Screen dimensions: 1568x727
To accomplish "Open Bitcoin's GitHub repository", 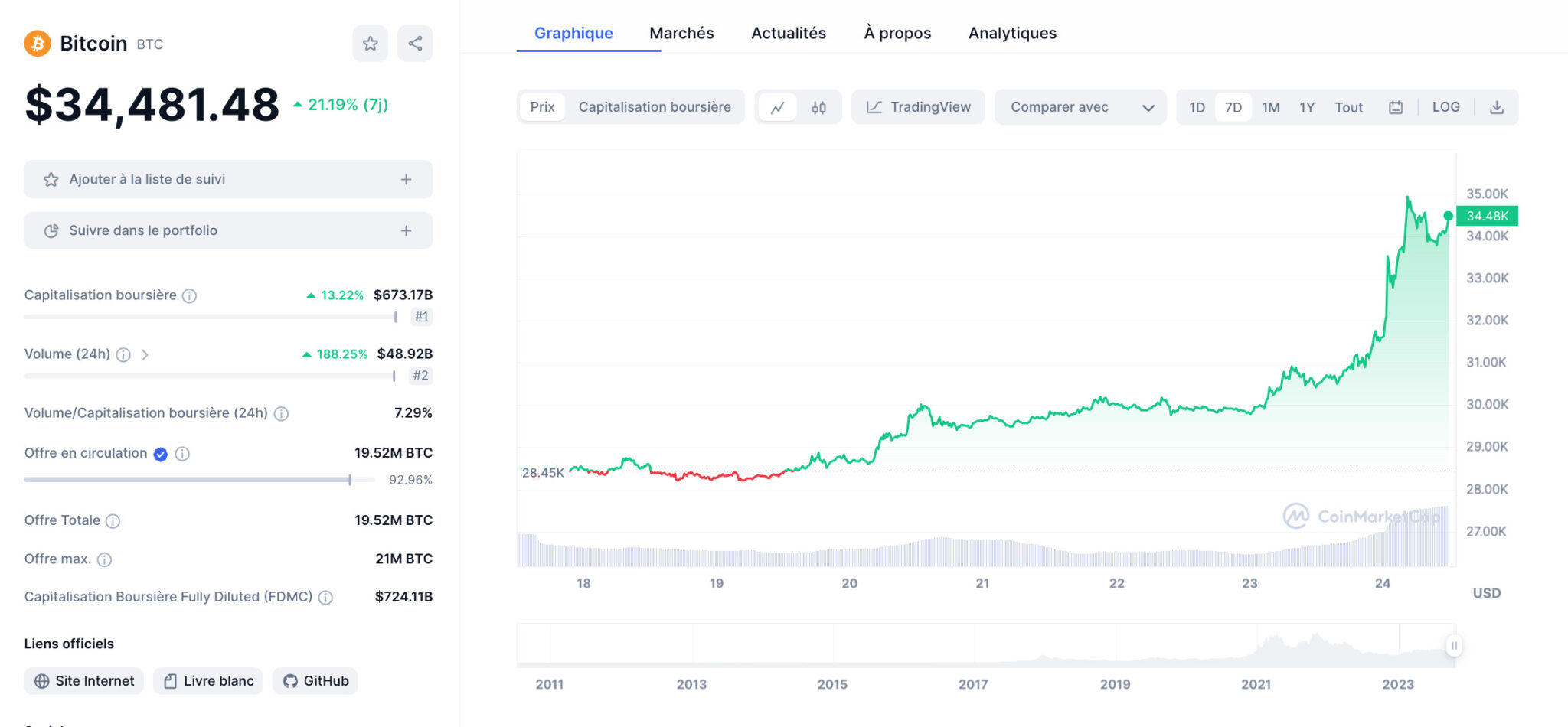I will [315, 680].
